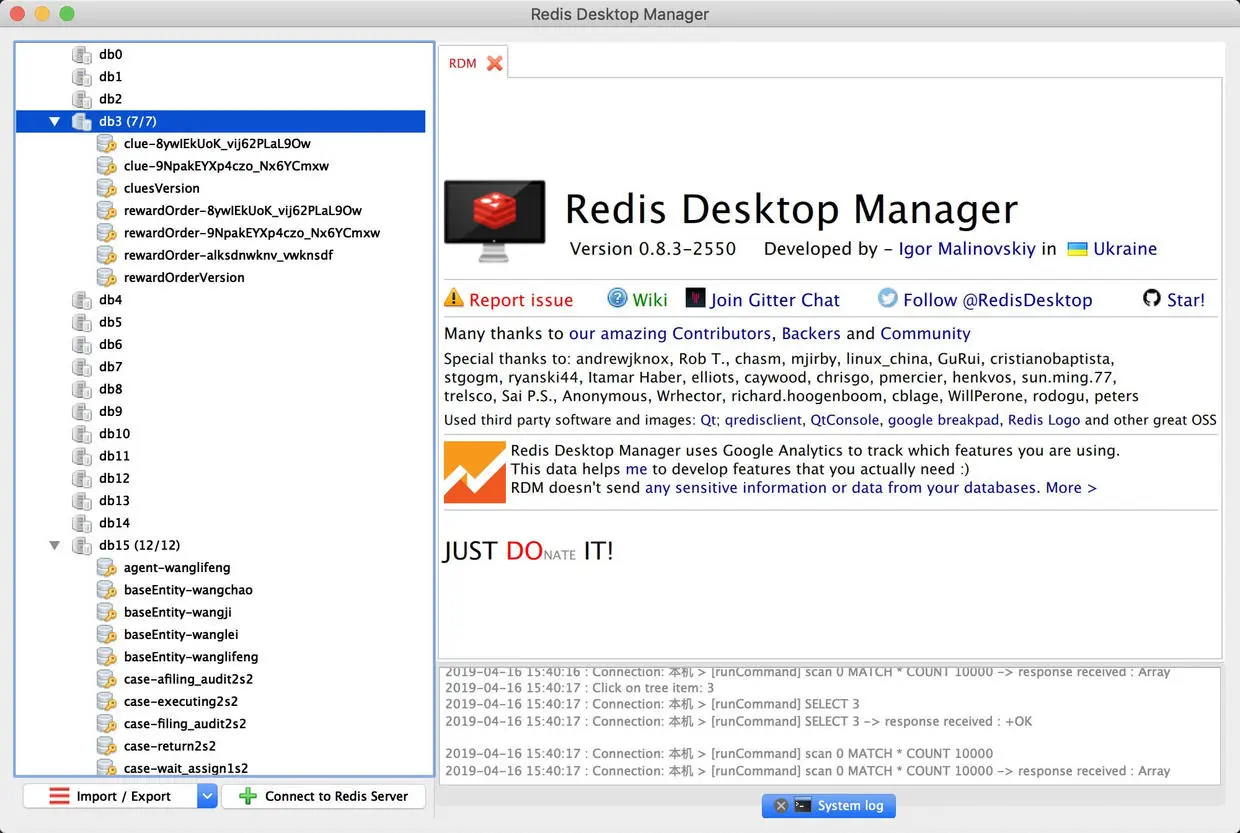
Task: Collapse the db15 (12/12) tree node
Action: (x=55, y=546)
